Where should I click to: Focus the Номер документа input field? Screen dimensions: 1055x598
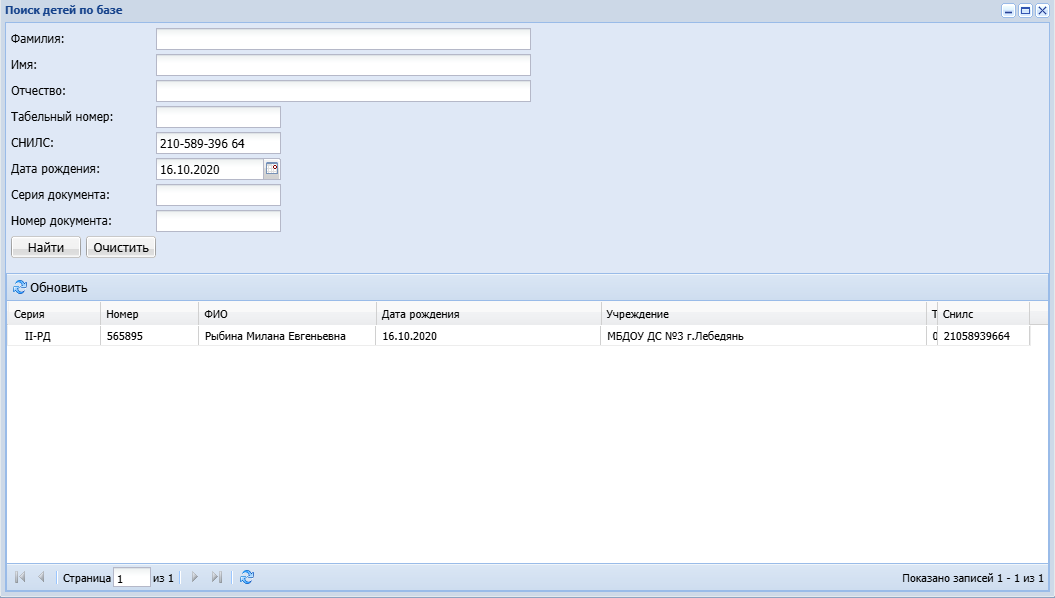218,221
